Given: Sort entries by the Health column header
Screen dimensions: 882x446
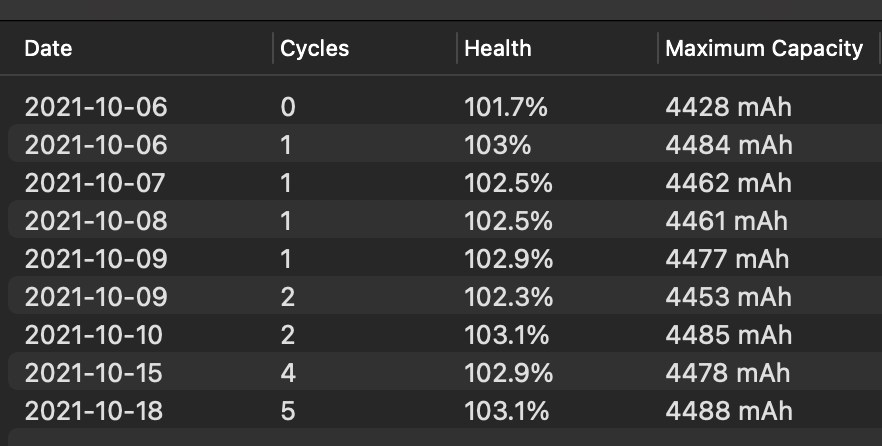Looking at the screenshot, I should tap(498, 49).
